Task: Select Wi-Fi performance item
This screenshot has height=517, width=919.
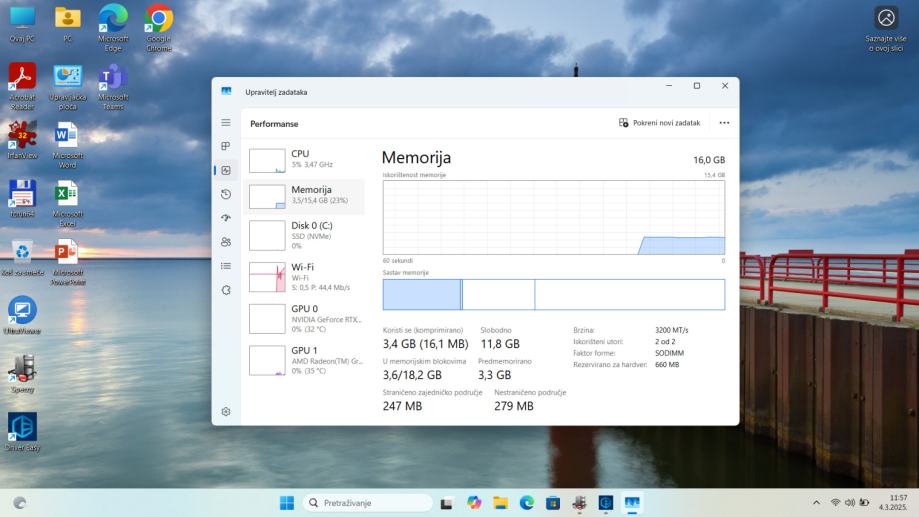Action: (x=304, y=277)
